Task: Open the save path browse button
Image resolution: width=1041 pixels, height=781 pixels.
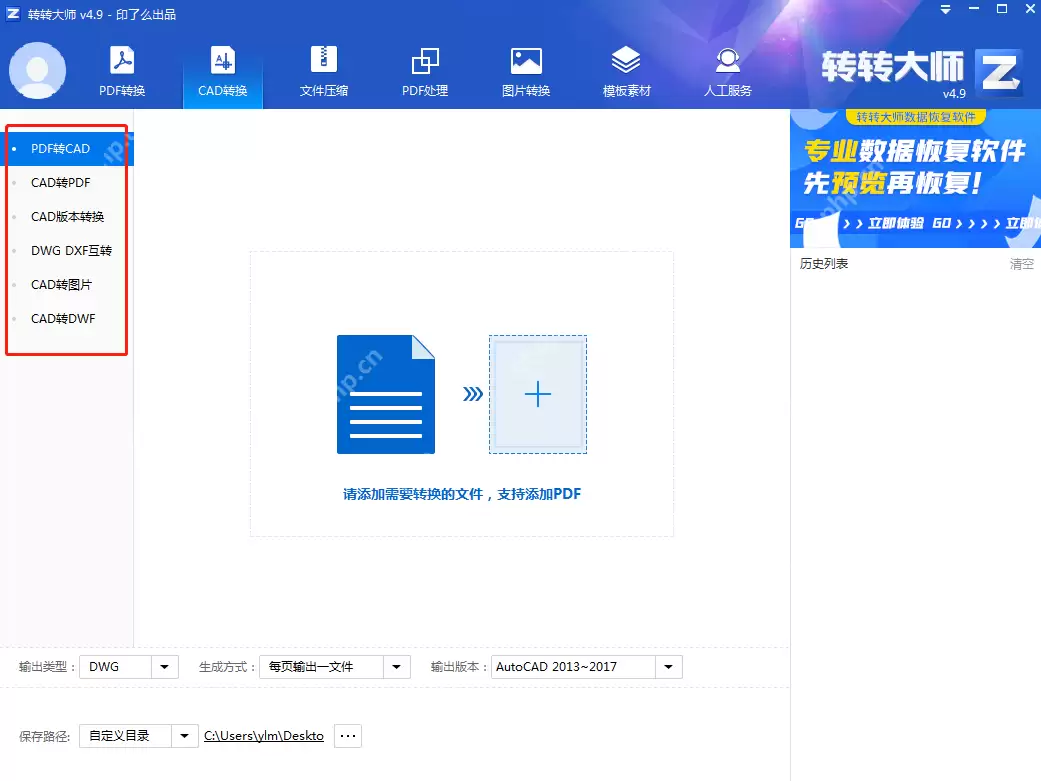Action: click(347, 735)
